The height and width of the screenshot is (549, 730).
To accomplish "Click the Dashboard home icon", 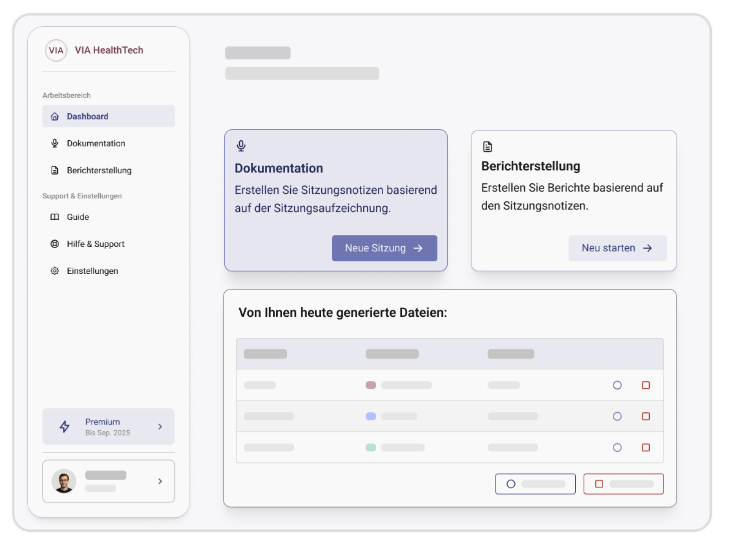I will pyautogui.click(x=54, y=116).
